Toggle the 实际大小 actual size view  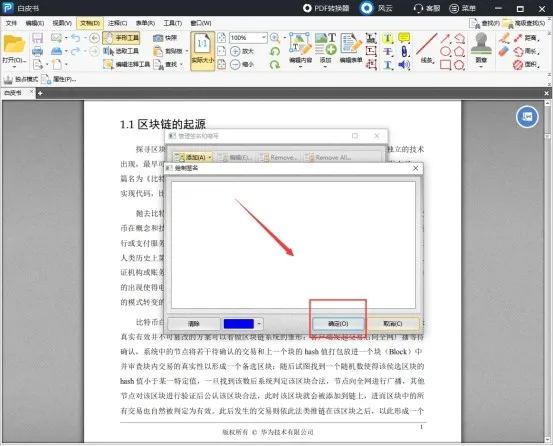tap(202, 51)
